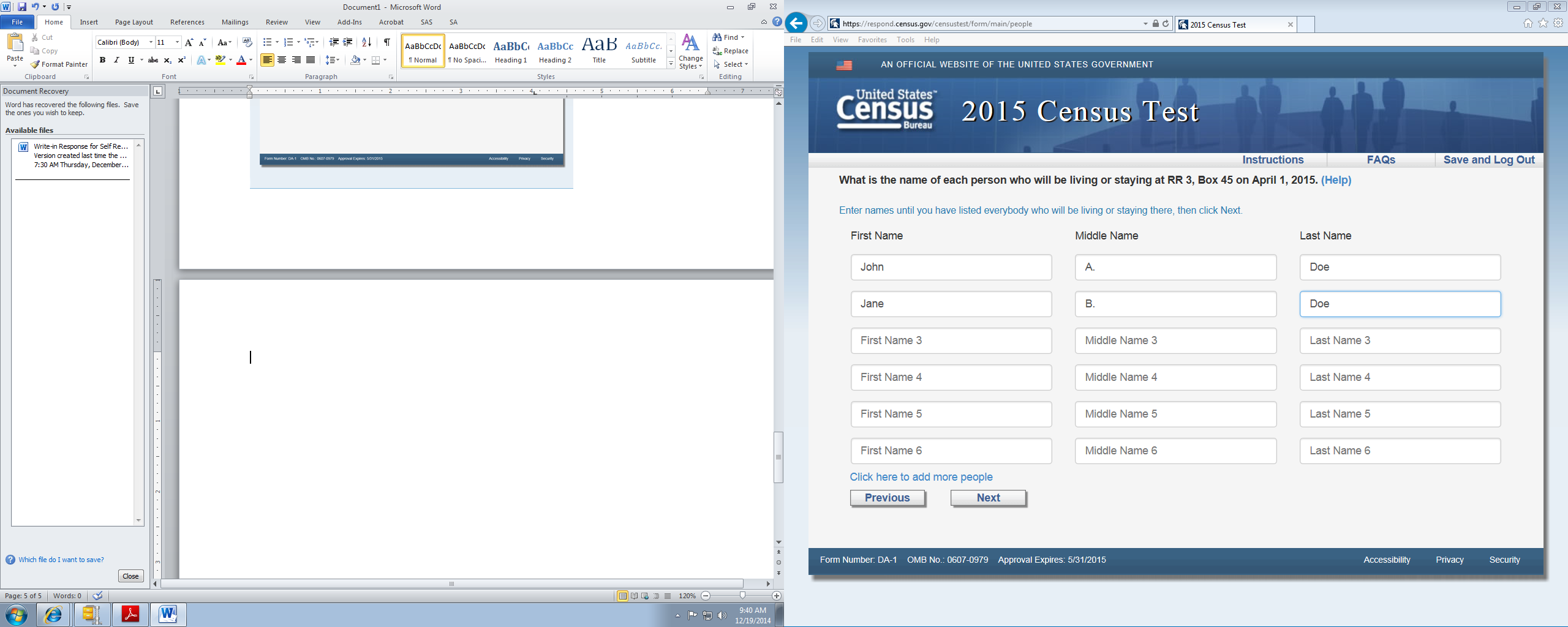Open the bullets list dropdown arrow
This screenshot has width=1568, height=627.
pos(277,42)
